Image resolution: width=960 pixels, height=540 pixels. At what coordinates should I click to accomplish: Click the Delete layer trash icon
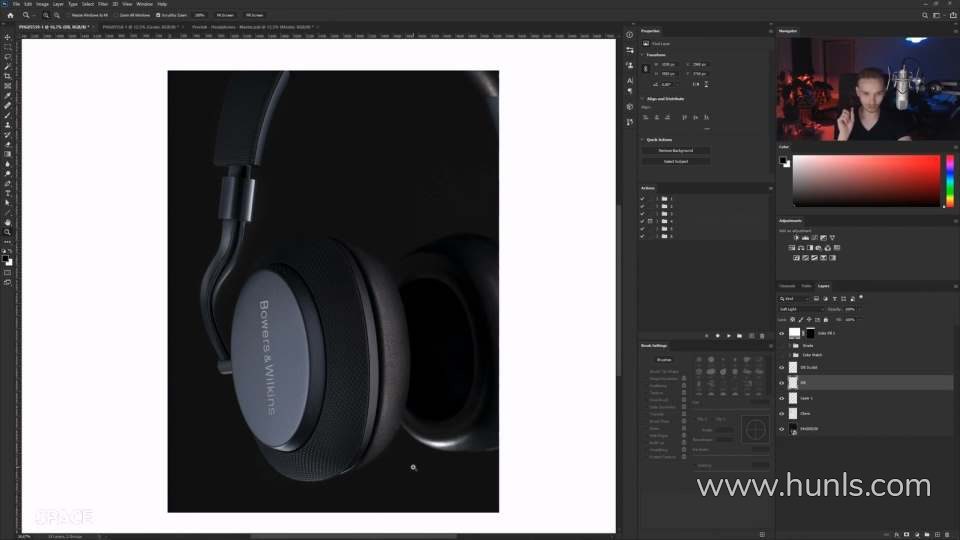click(947, 534)
